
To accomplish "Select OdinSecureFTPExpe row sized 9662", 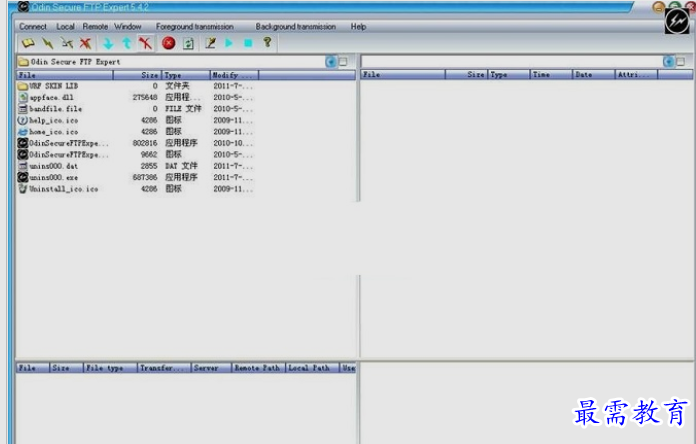I will click(135, 155).
